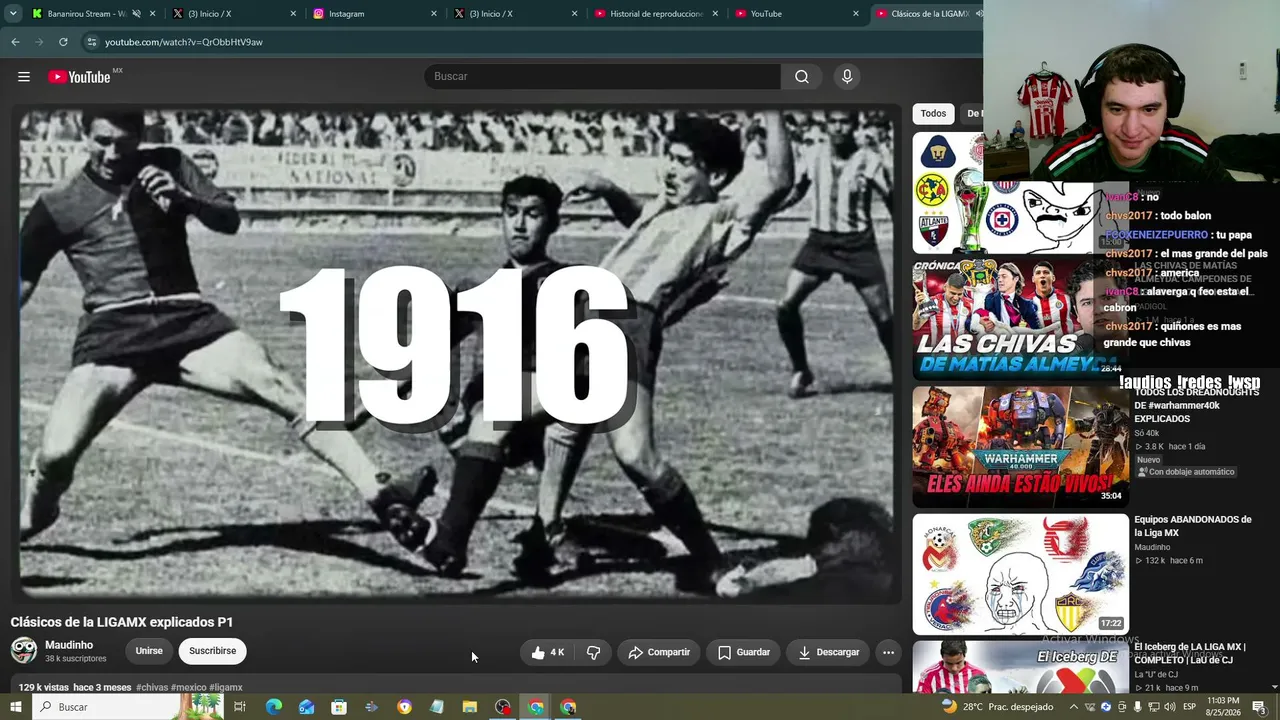Like the video with thumbs up

pyautogui.click(x=548, y=652)
